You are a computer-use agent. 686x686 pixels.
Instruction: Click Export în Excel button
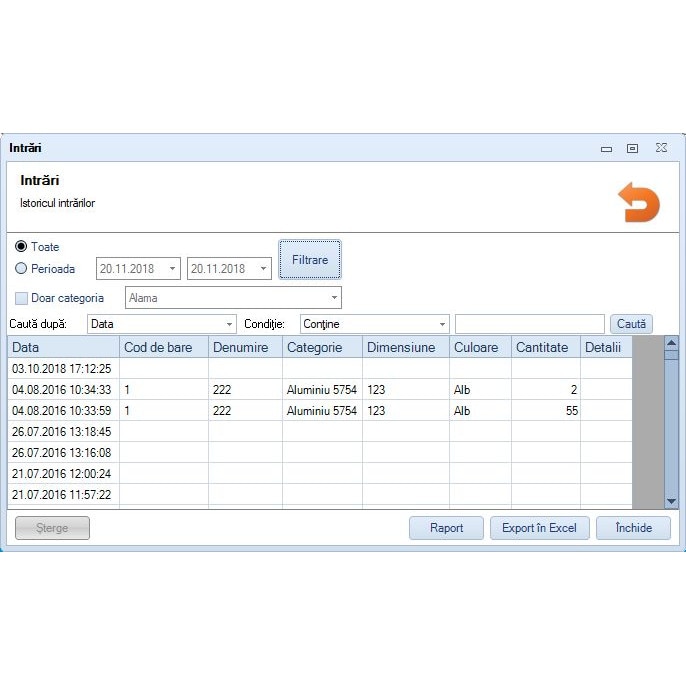pyautogui.click(x=539, y=528)
